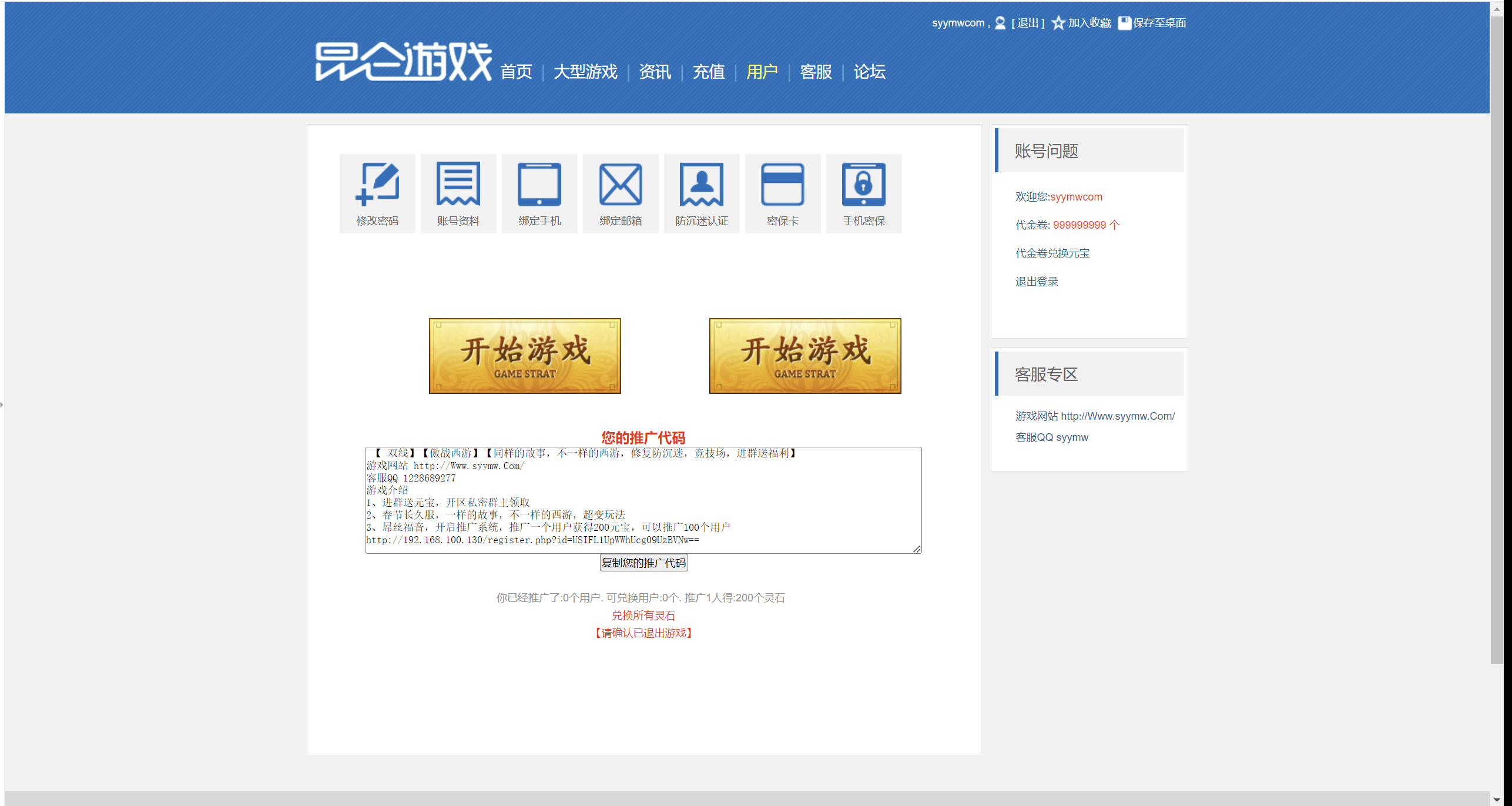The width and height of the screenshot is (1512, 806).
Task: Select the 论坛 forum menu item
Action: [x=869, y=72]
